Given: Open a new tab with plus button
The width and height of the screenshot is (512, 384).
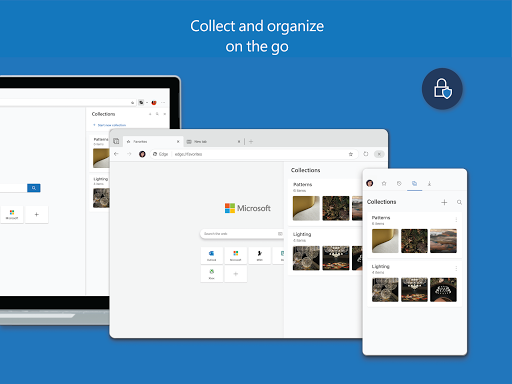Looking at the screenshot, I should pos(251,142).
